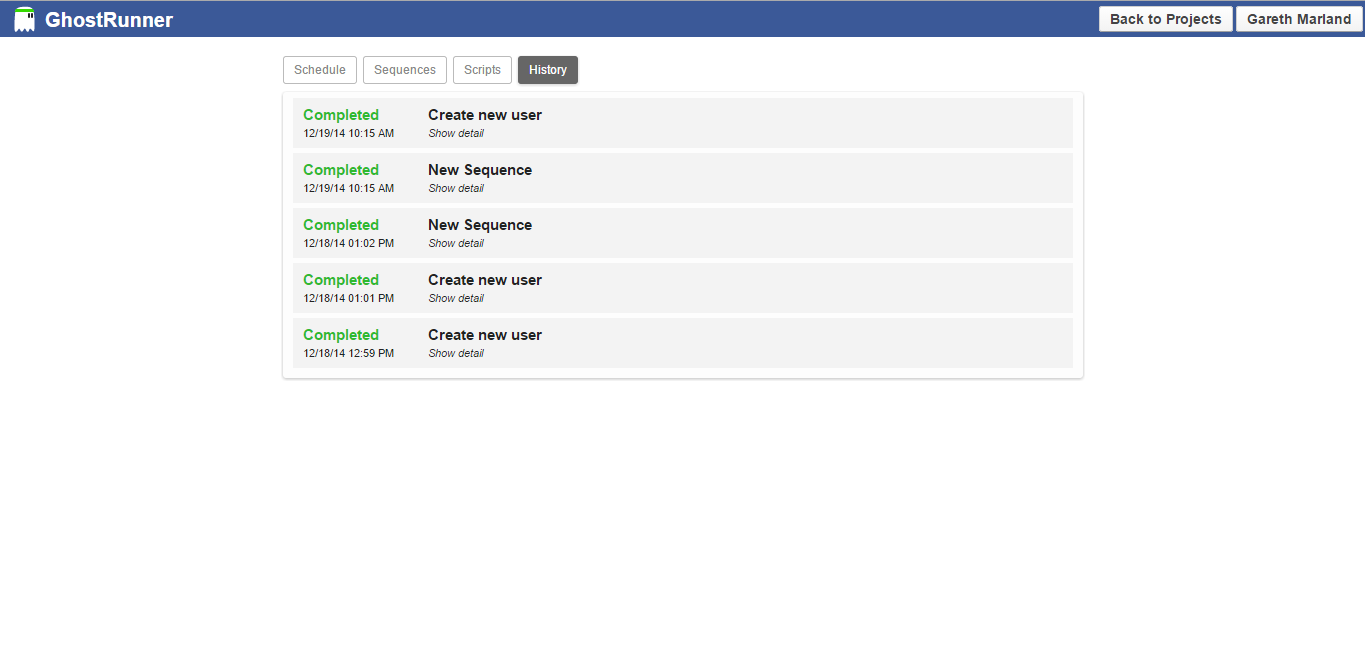This screenshot has height=652, width=1365.
Task: Click the Completed label on the last entry
Action: 340,334
